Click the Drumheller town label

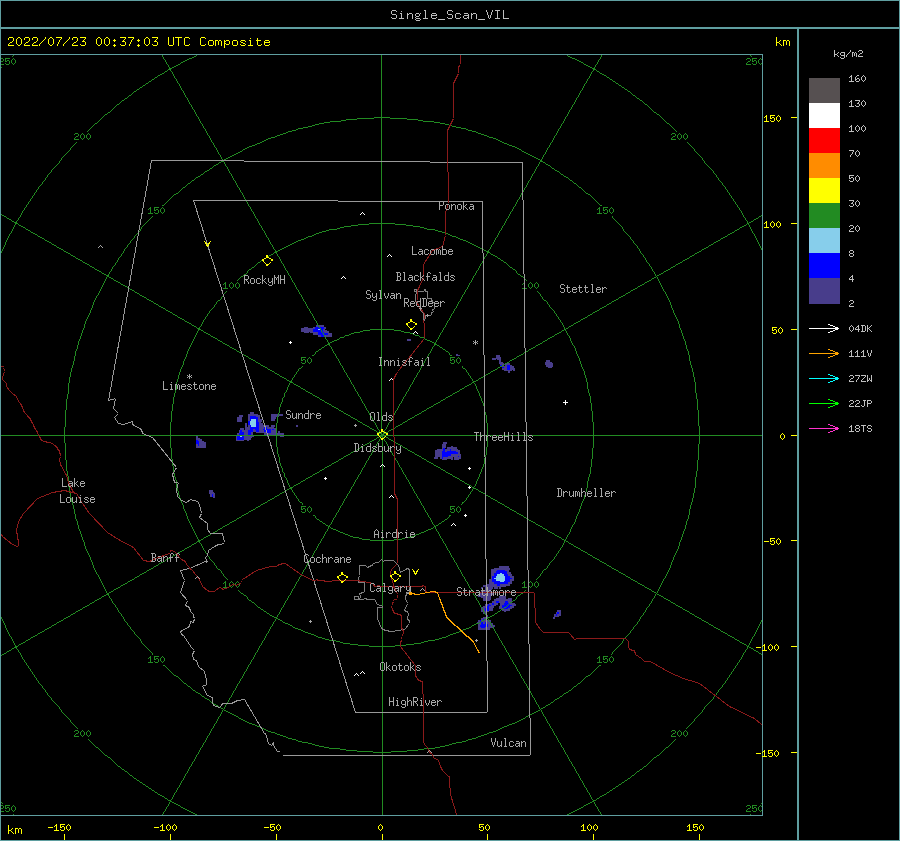(586, 493)
